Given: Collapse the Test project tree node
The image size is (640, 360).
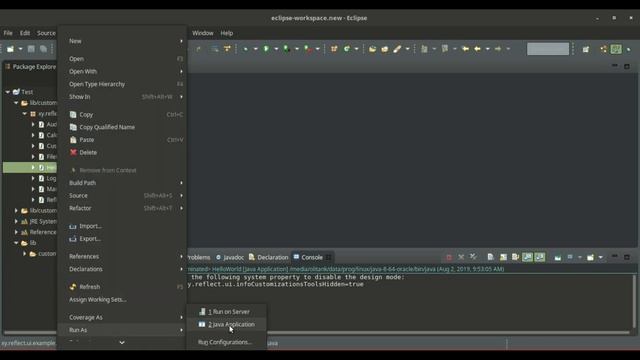Looking at the screenshot, I should [x=8, y=92].
